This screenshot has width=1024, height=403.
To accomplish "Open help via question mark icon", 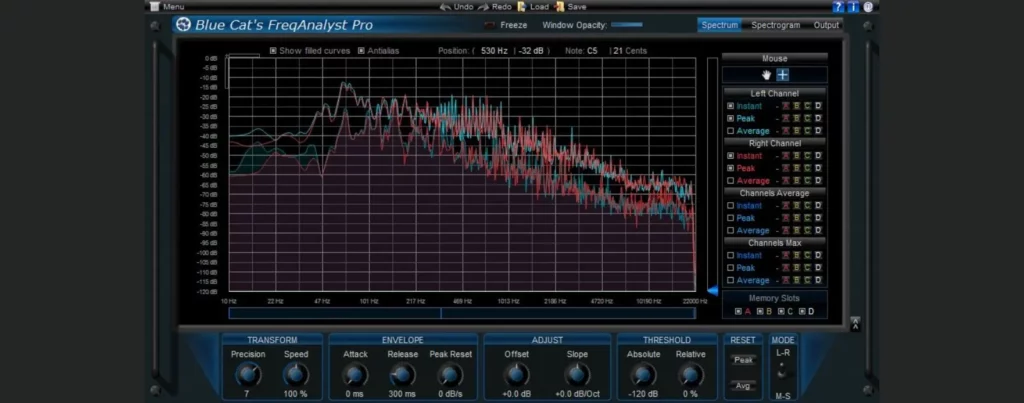I will (x=837, y=7).
